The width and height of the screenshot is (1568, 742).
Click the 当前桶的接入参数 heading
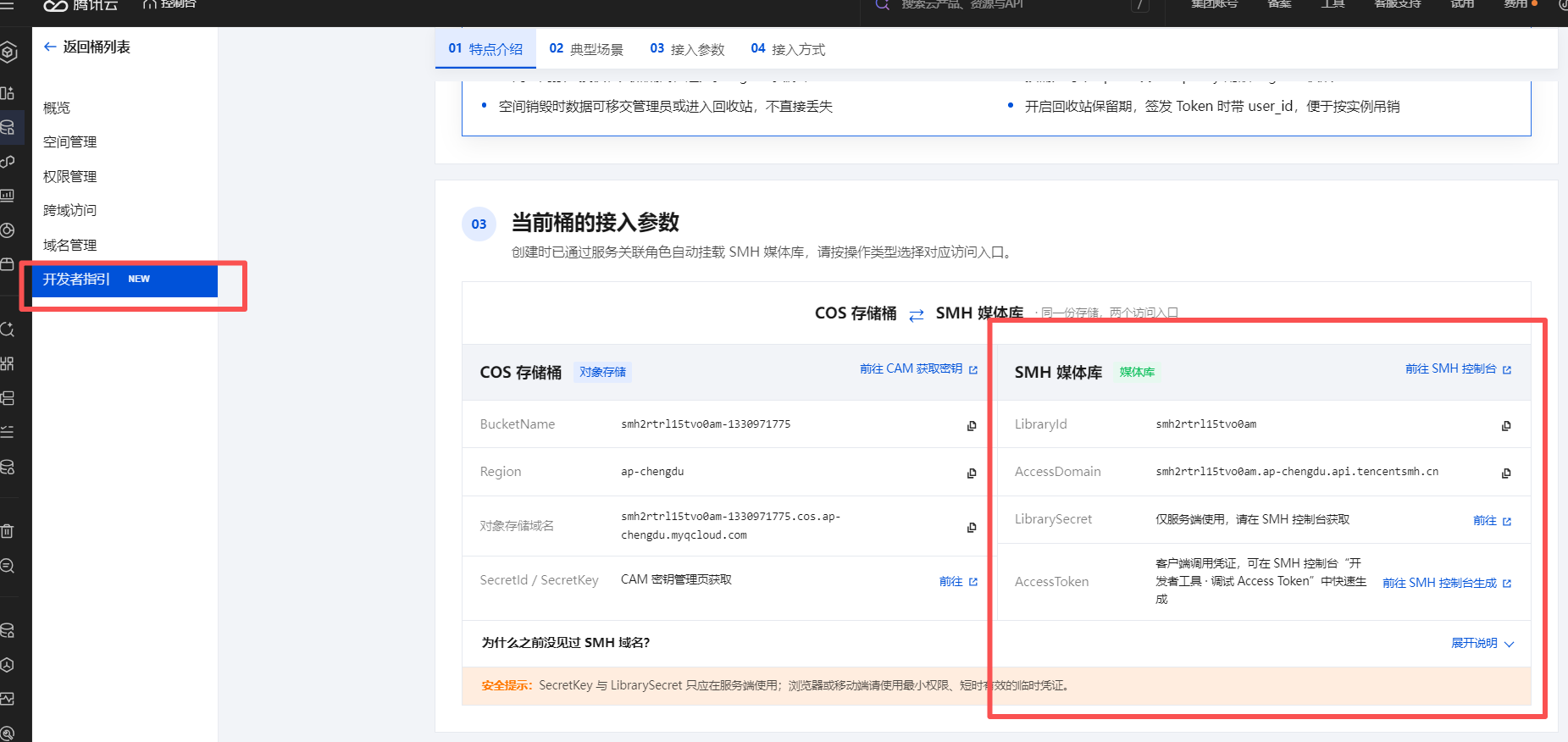(596, 223)
